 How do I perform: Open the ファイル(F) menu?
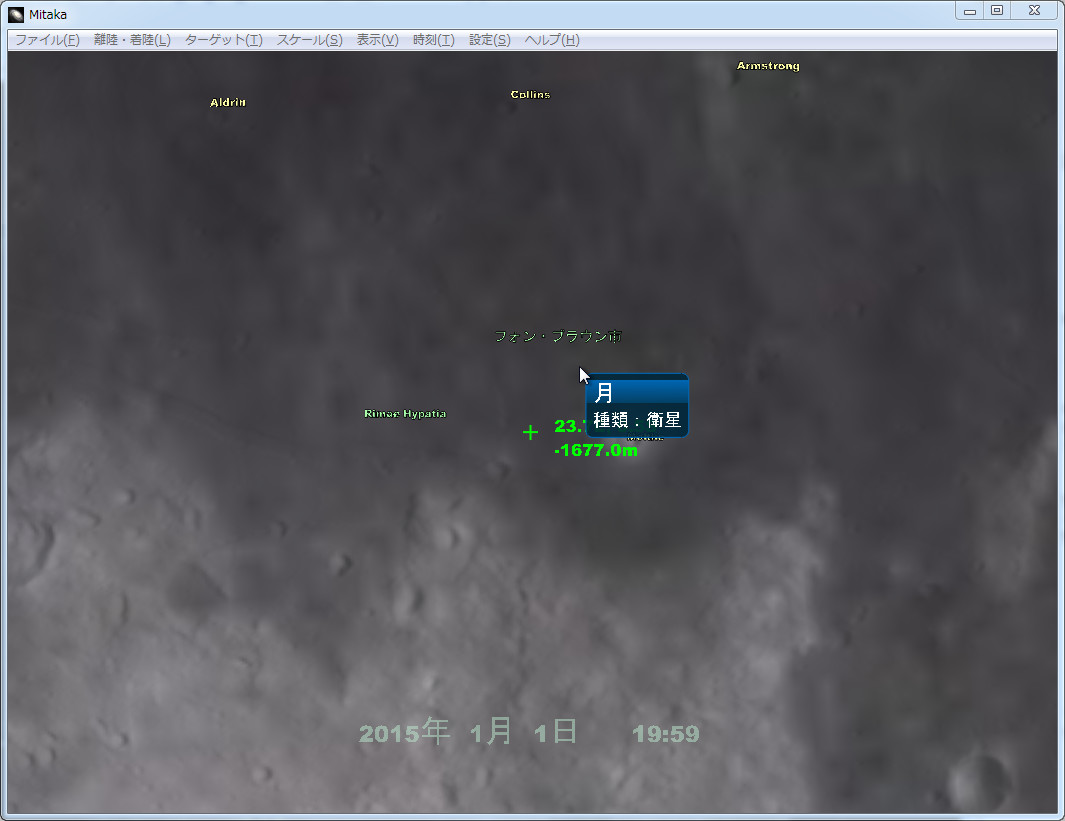47,40
